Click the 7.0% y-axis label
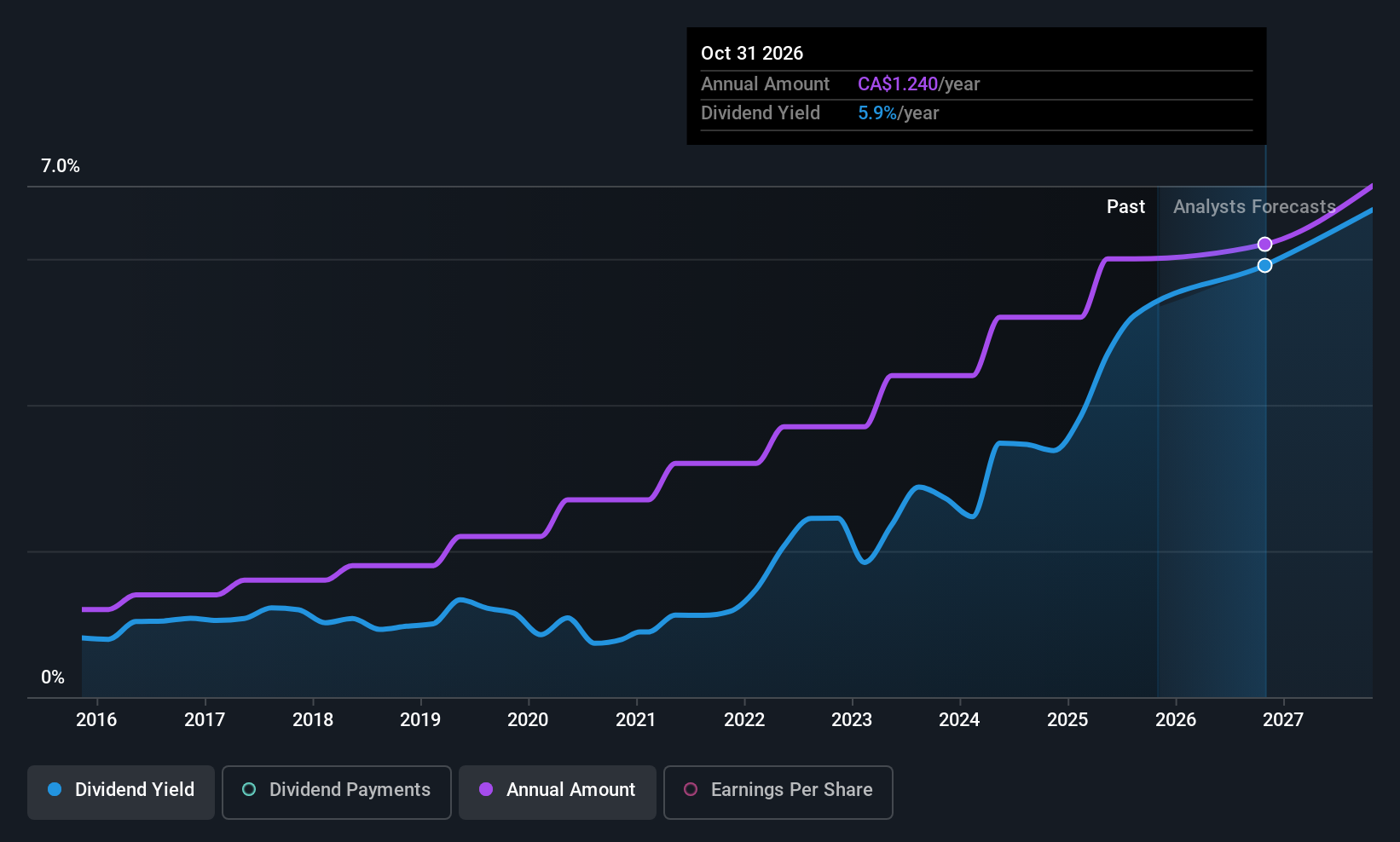 tap(61, 166)
